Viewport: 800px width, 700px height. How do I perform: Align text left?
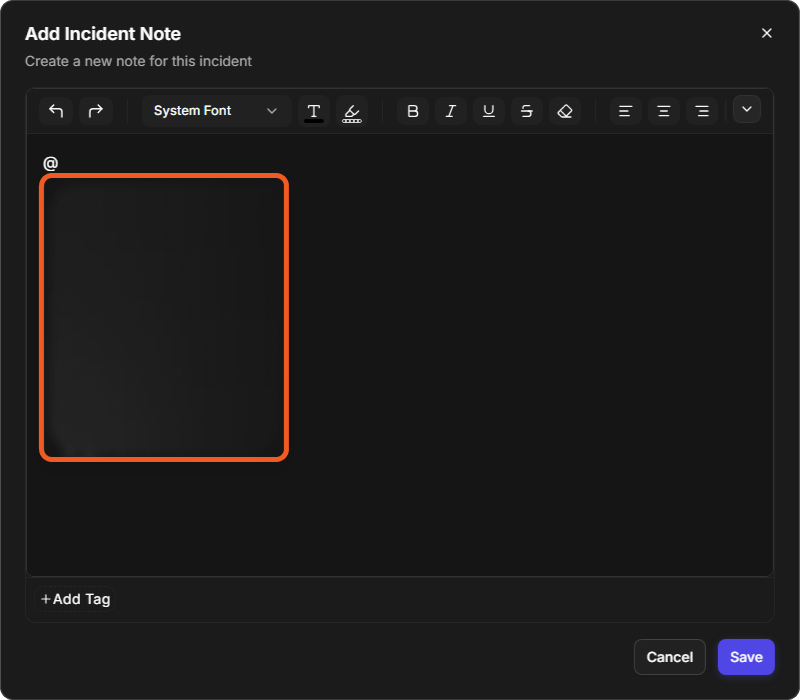[x=626, y=111]
